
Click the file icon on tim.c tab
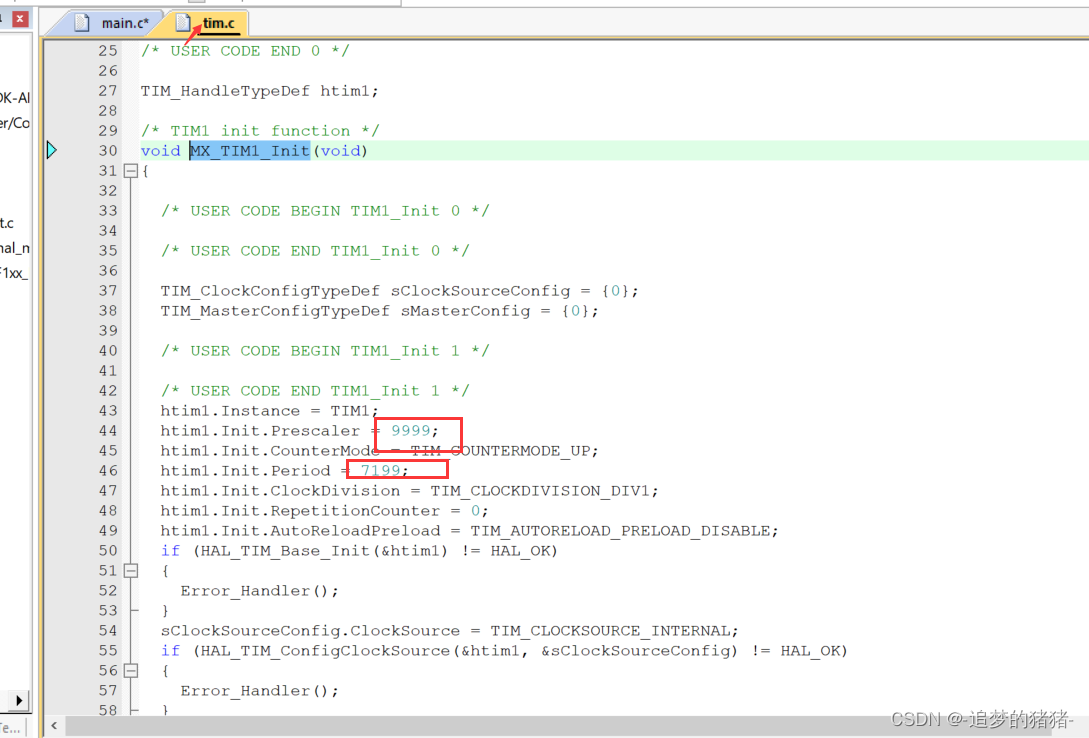pyautogui.click(x=183, y=23)
